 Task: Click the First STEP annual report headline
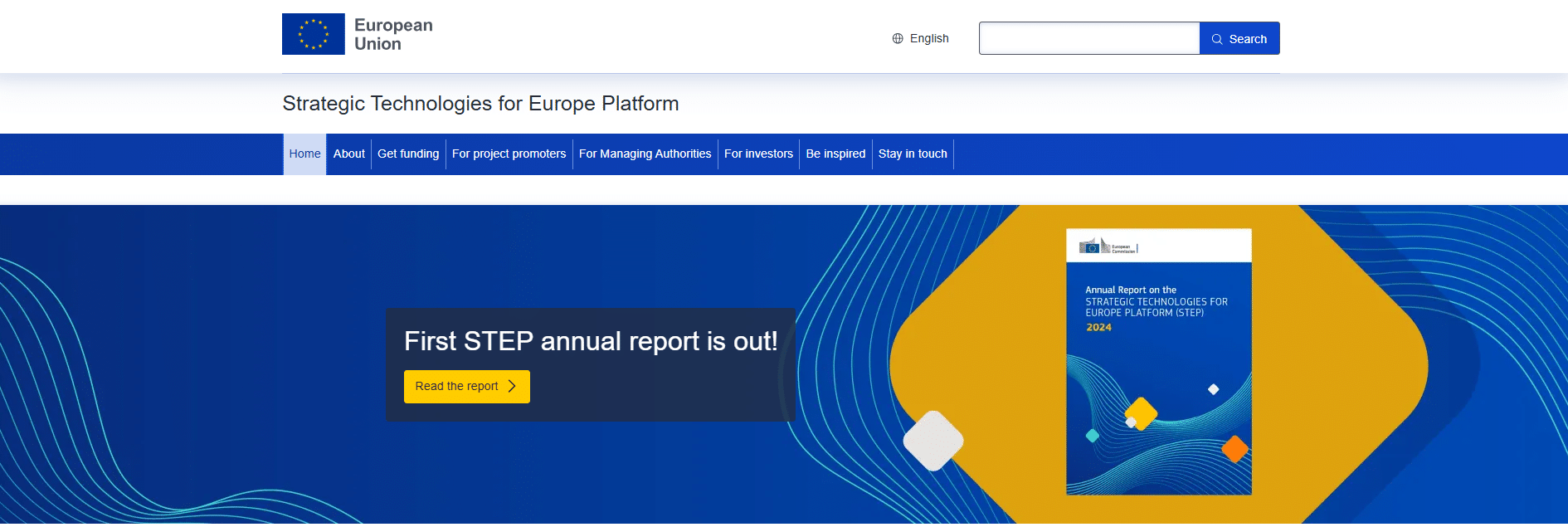[591, 341]
